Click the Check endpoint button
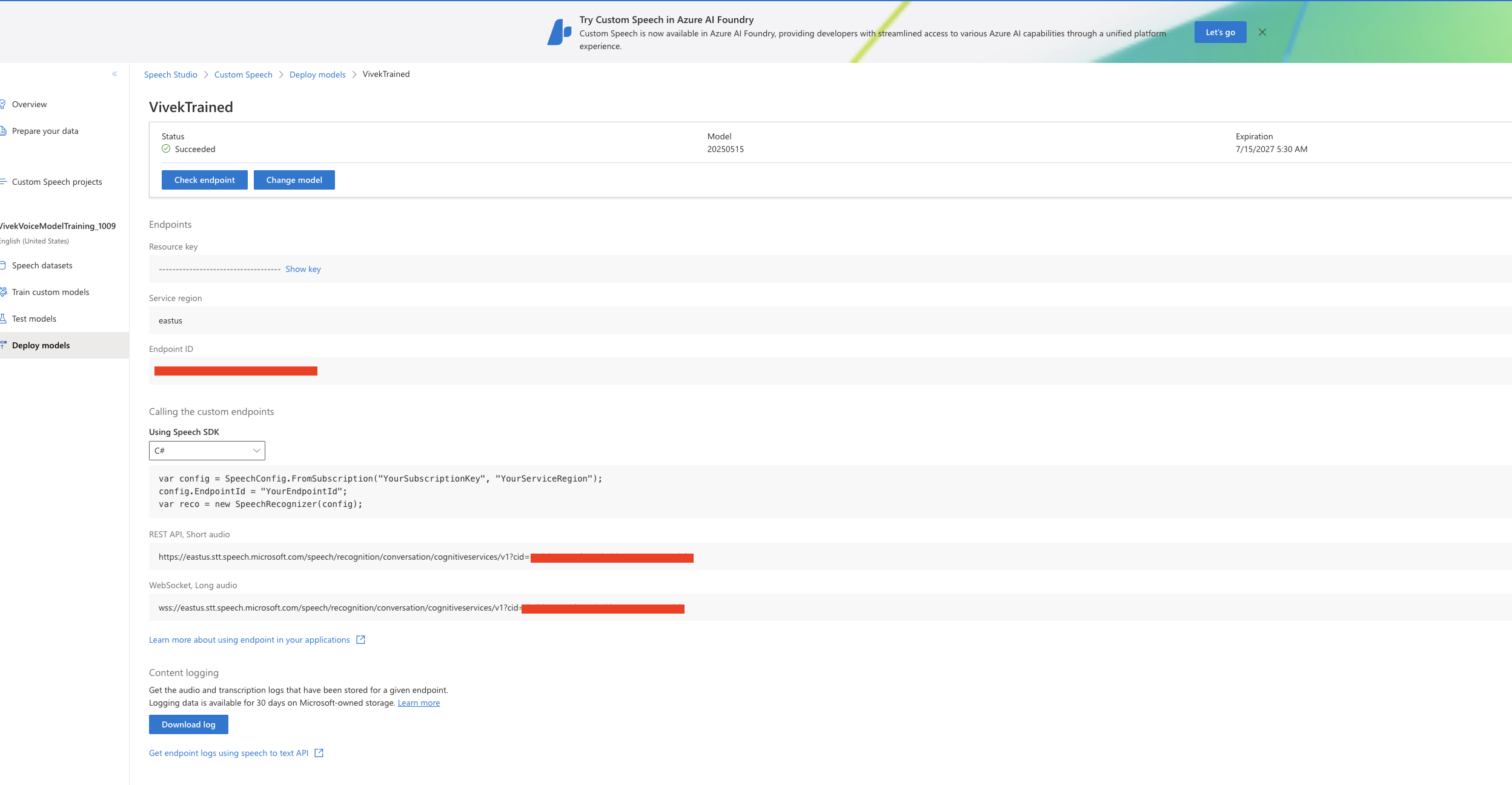The image size is (1512, 785). [205, 180]
